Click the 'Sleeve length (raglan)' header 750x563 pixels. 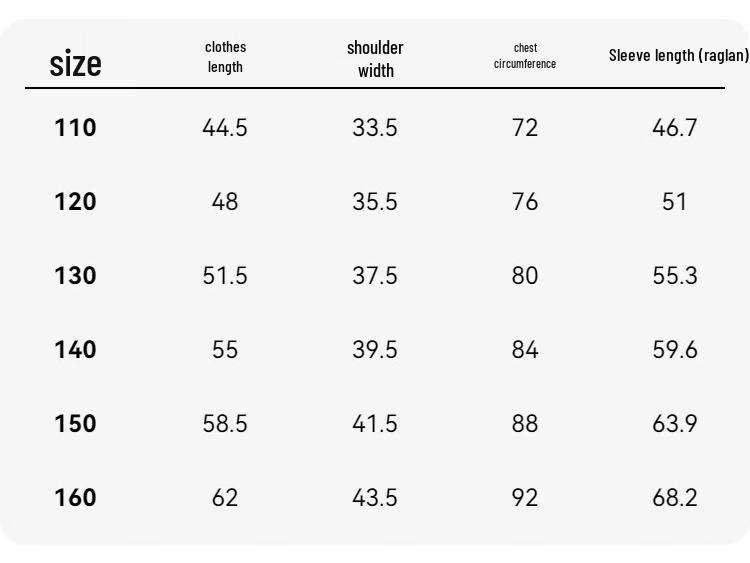tap(678, 55)
